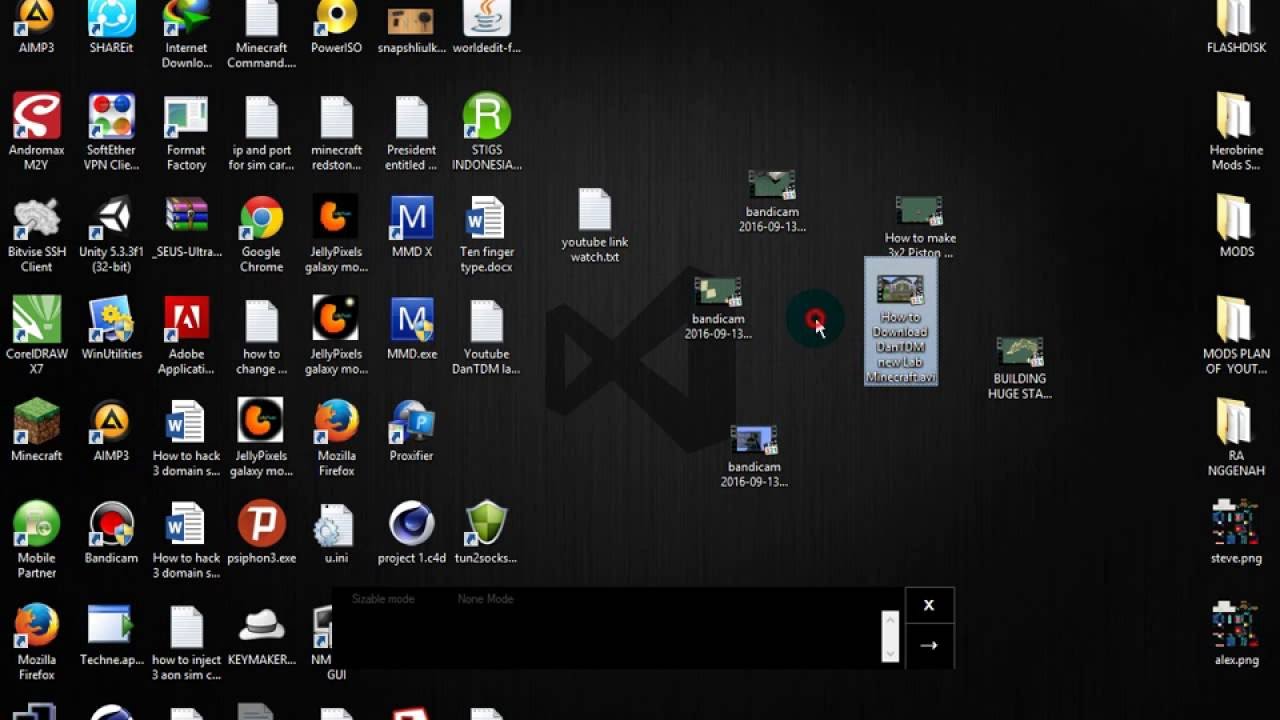1280x720 pixels.
Task: Open the Mobile Partner shortcut
Action: 36,540
